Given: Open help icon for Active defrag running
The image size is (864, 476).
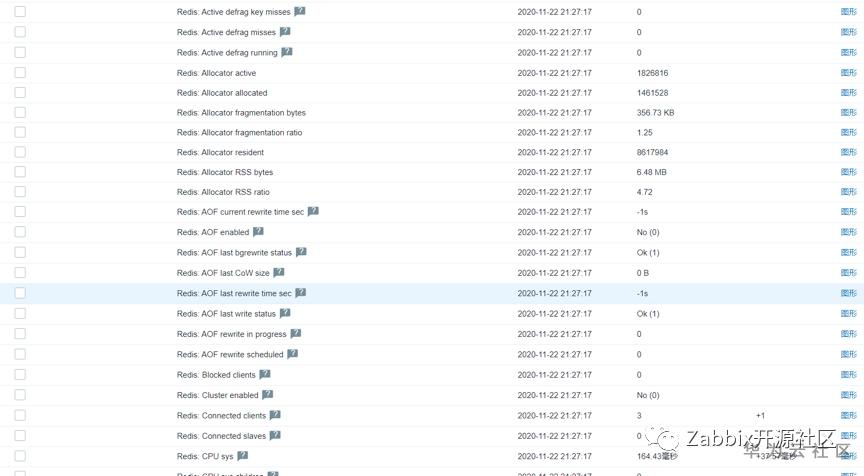Looking at the screenshot, I should coord(287,52).
